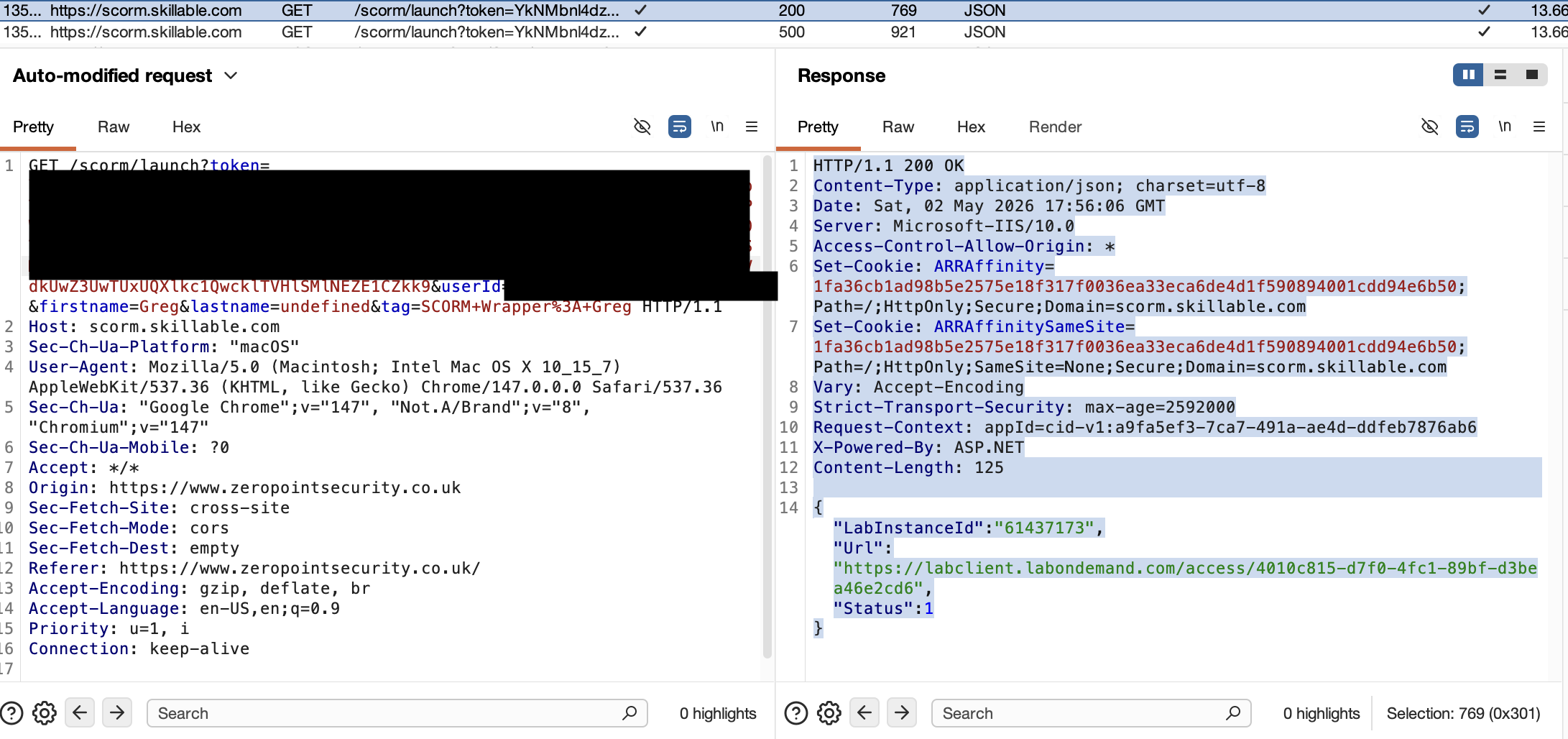Open the response Render tab
The image size is (1568, 739).
tap(1055, 127)
